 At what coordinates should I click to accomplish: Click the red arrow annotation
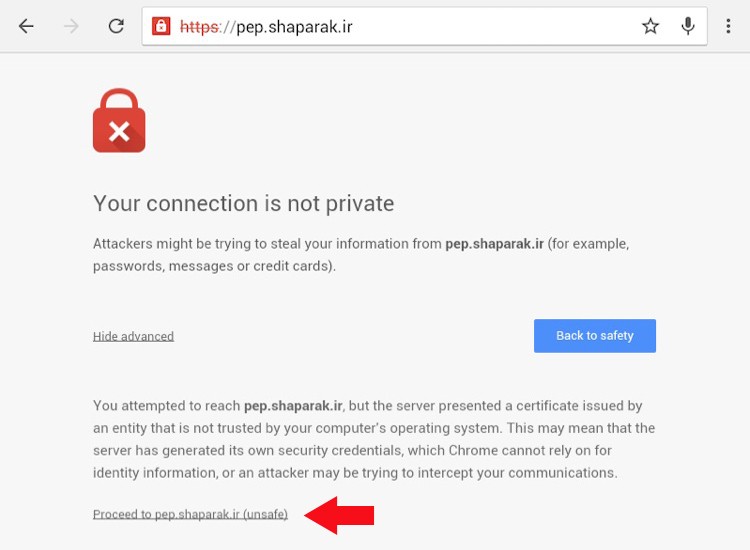coord(339,515)
